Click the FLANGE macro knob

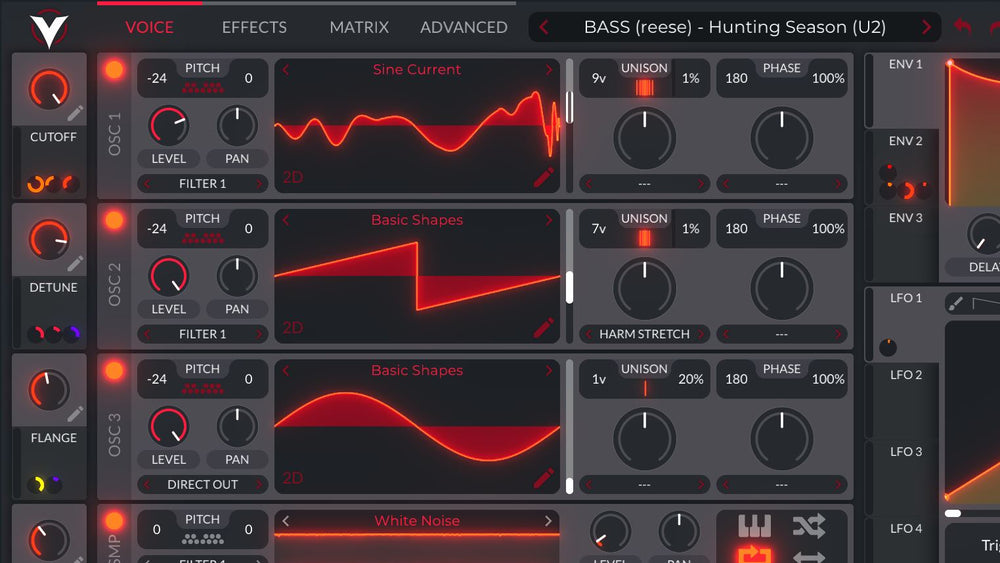(x=48, y=390)
